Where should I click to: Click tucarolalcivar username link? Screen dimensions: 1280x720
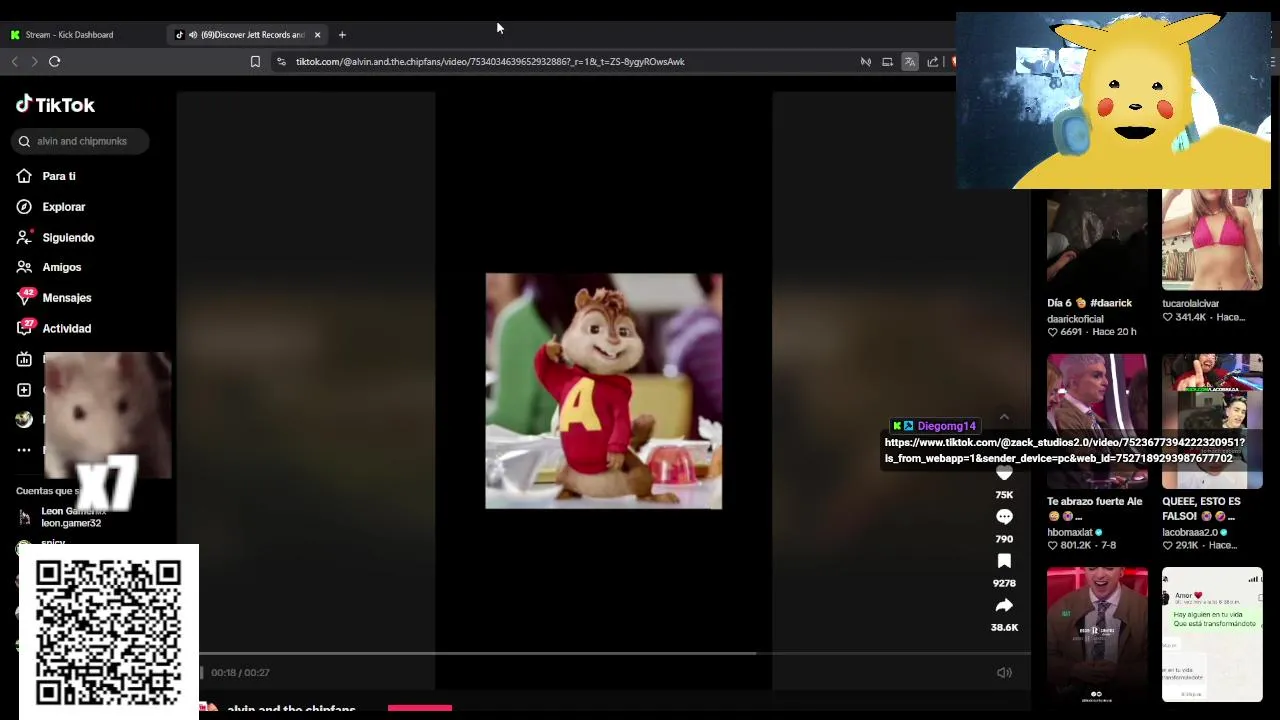[1190, 303]
